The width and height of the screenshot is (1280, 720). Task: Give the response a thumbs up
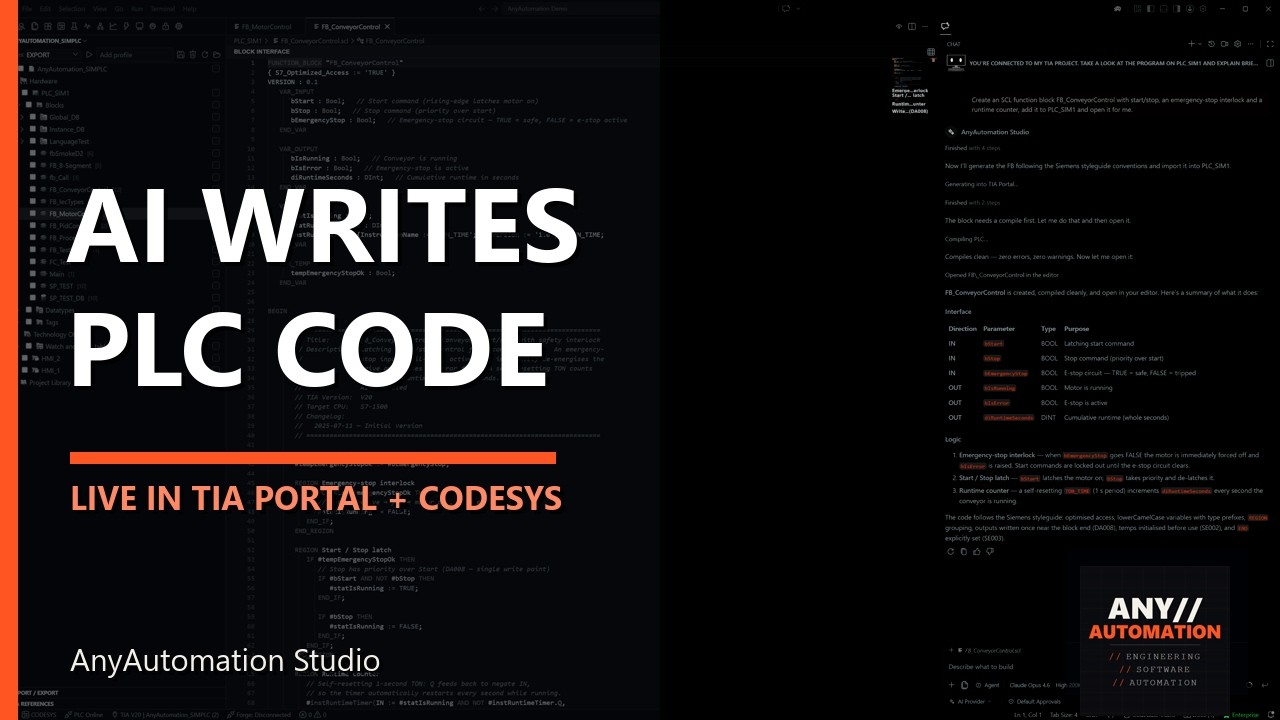pos(975,551)
